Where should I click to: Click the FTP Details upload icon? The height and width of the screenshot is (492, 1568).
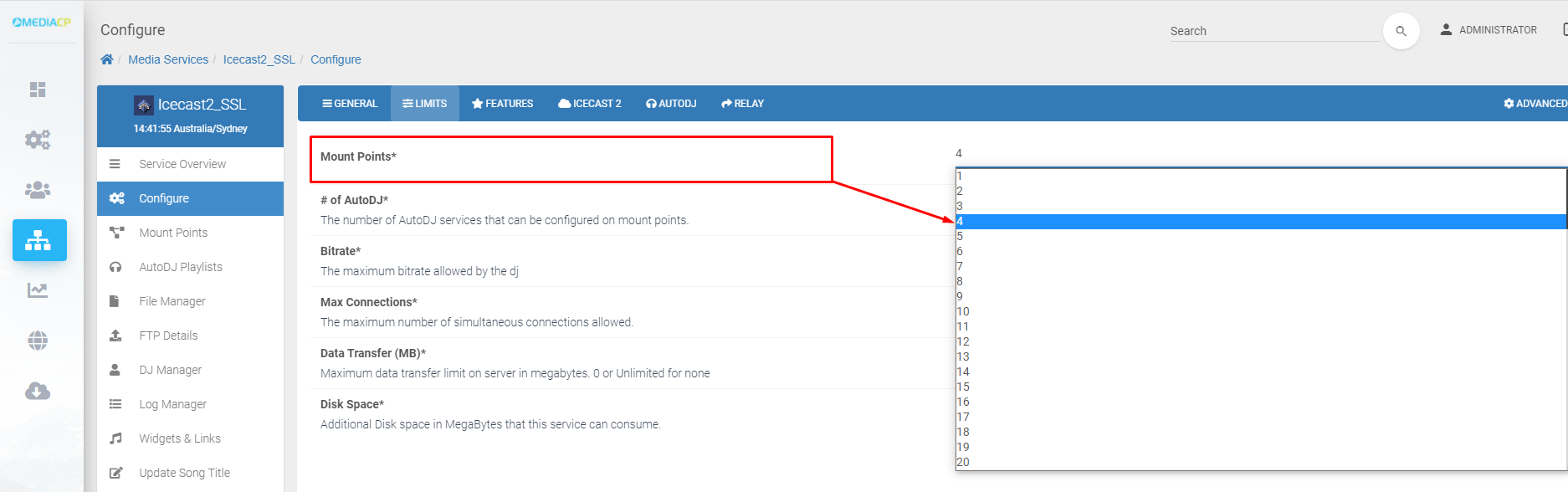tap(115, 336)
